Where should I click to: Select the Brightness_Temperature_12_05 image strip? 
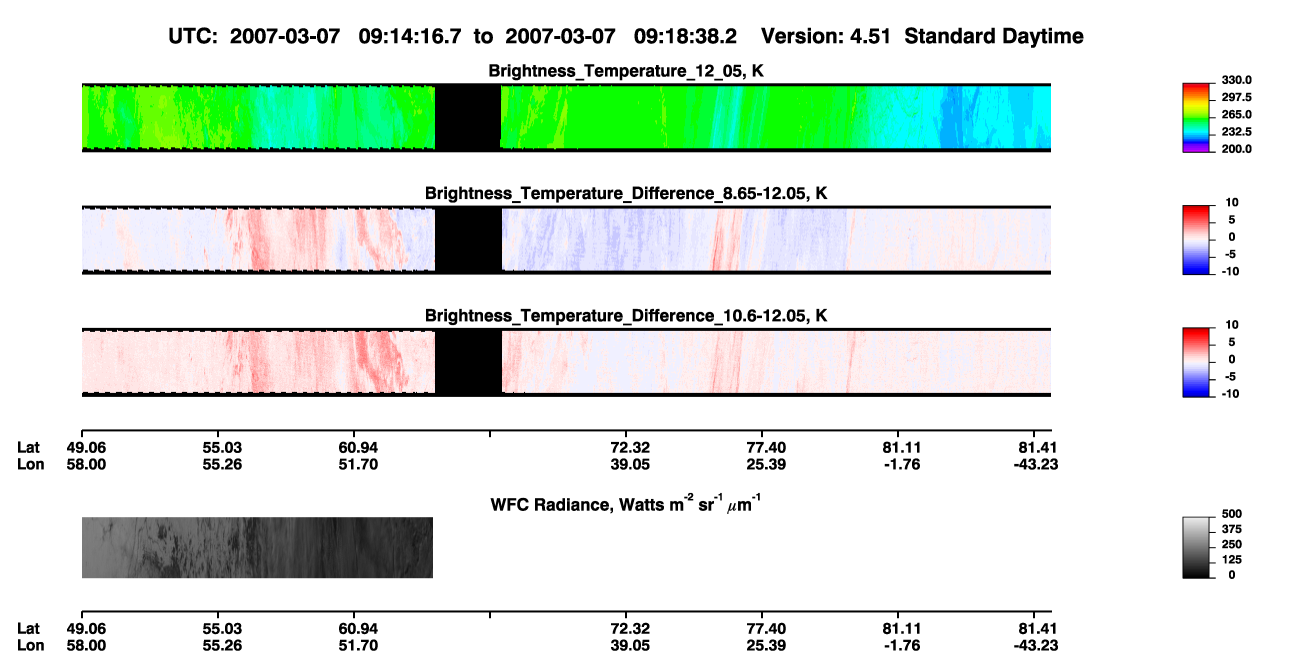(566, 117)
